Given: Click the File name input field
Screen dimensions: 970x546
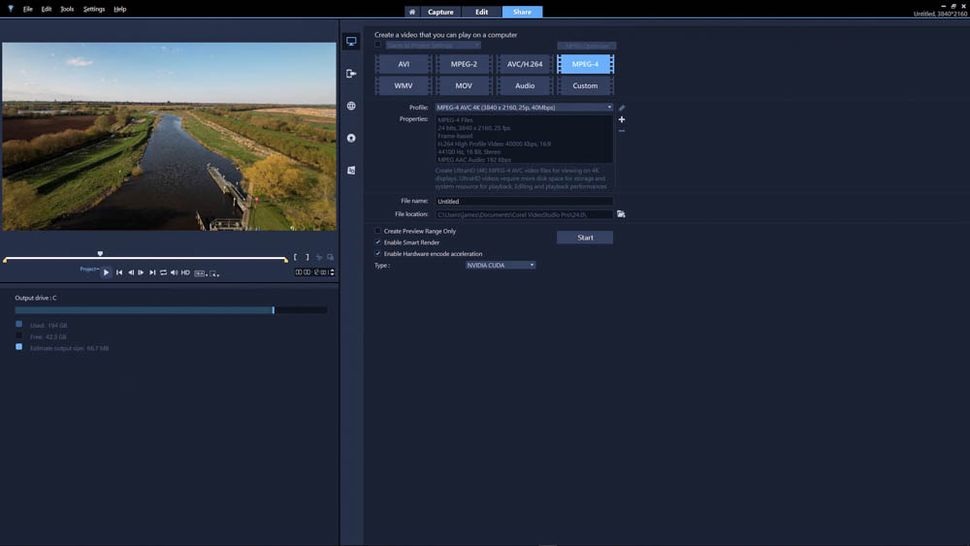Looking at the screenshot, I should click(x=524, y=202).
